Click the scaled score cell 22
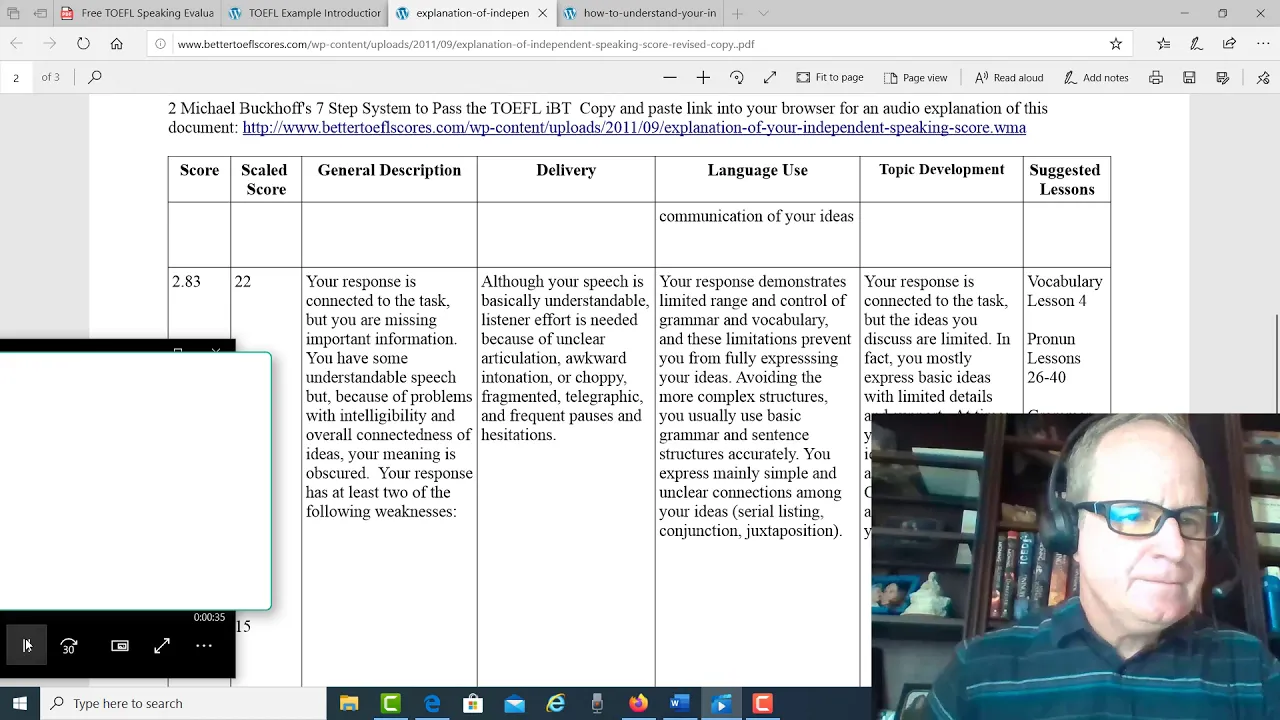 [x=243, y=281]
